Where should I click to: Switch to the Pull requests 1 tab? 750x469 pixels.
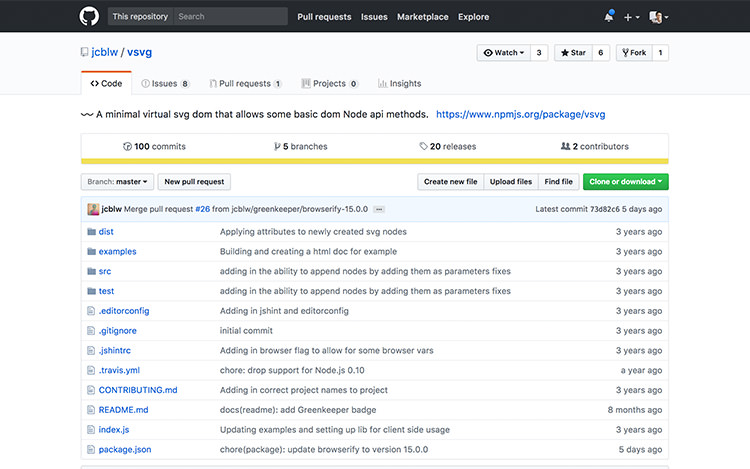(245, 84)
